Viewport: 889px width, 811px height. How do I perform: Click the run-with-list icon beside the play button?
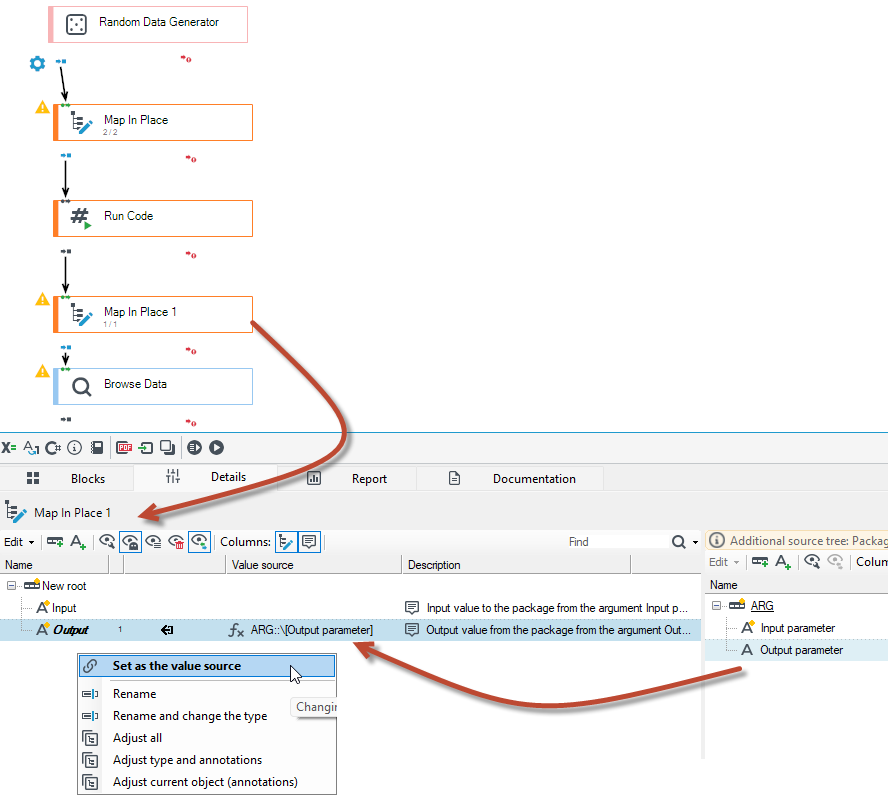pos(194,448)
